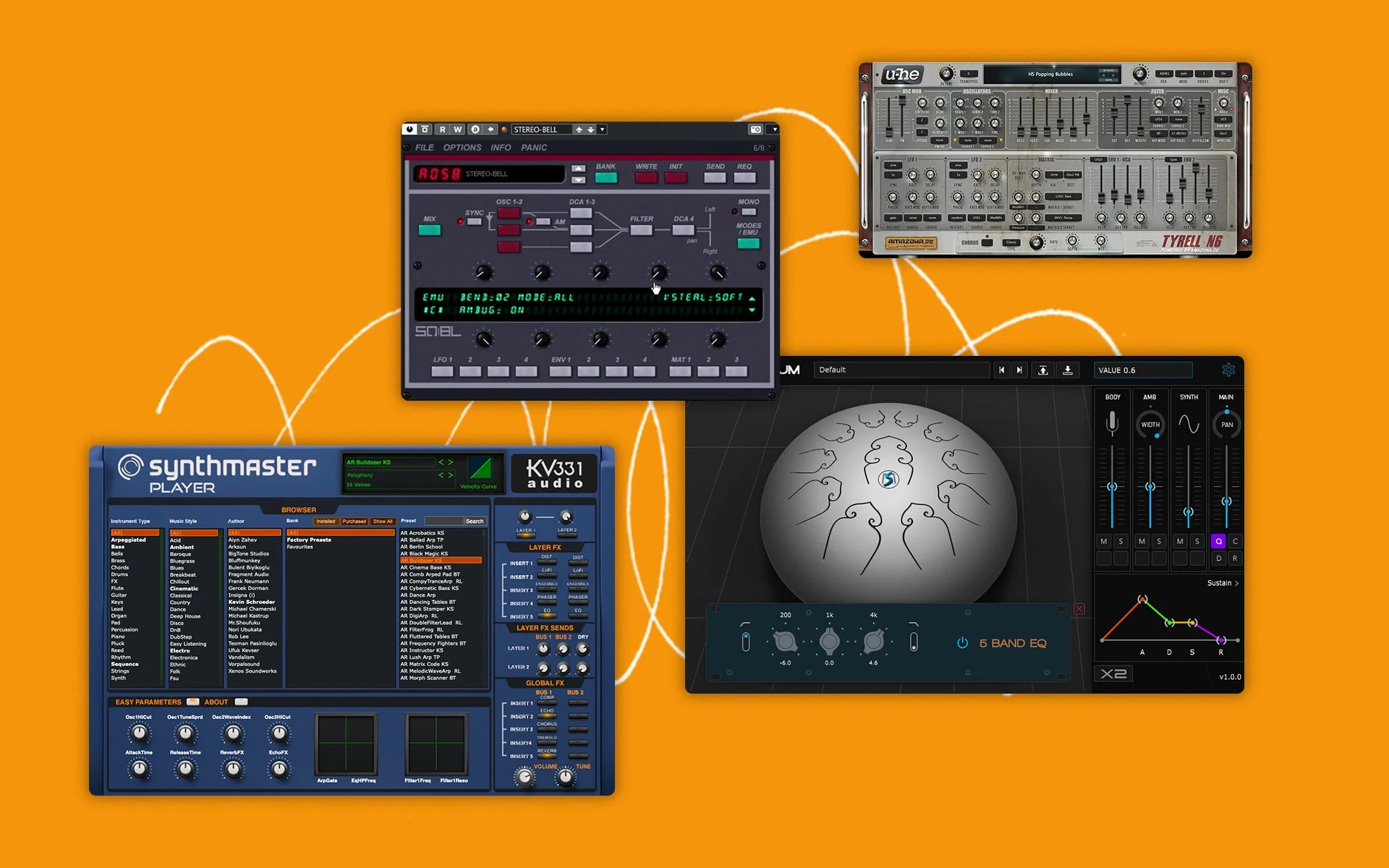
Task: Click the bypass power icon in the plugin header
Action: (x=409, y=129)
